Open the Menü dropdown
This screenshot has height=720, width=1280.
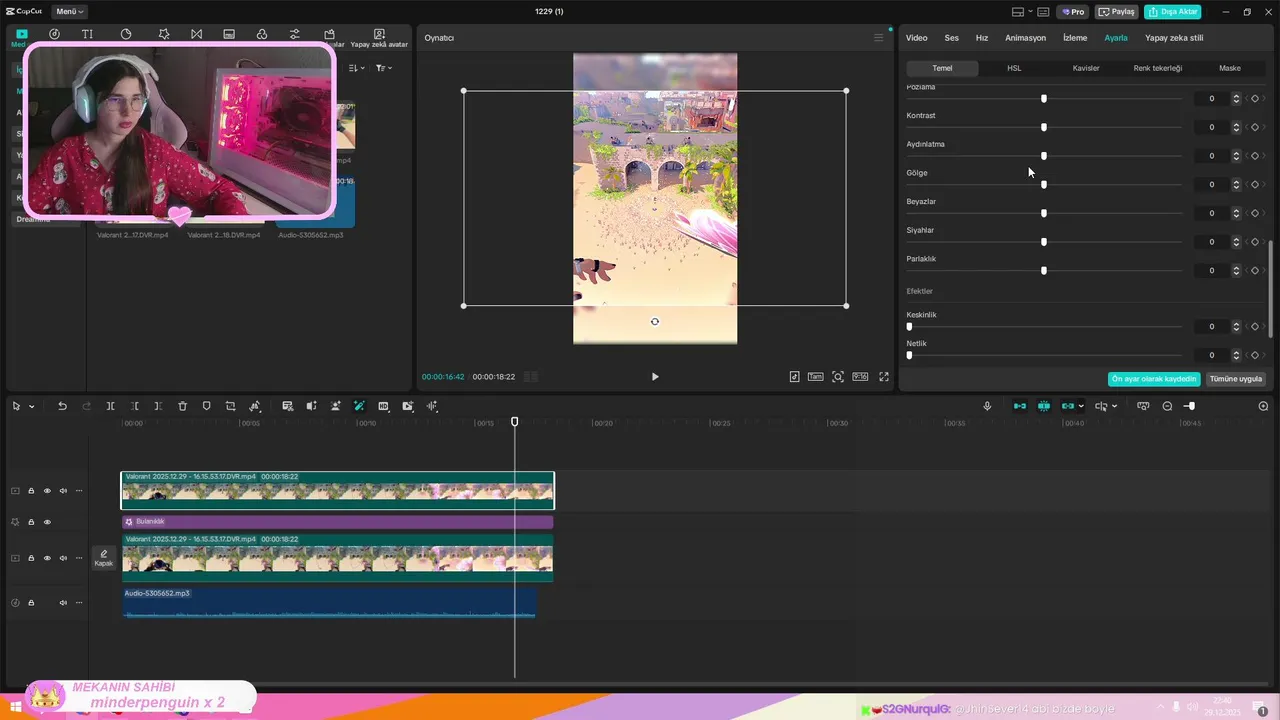[68, 12]
